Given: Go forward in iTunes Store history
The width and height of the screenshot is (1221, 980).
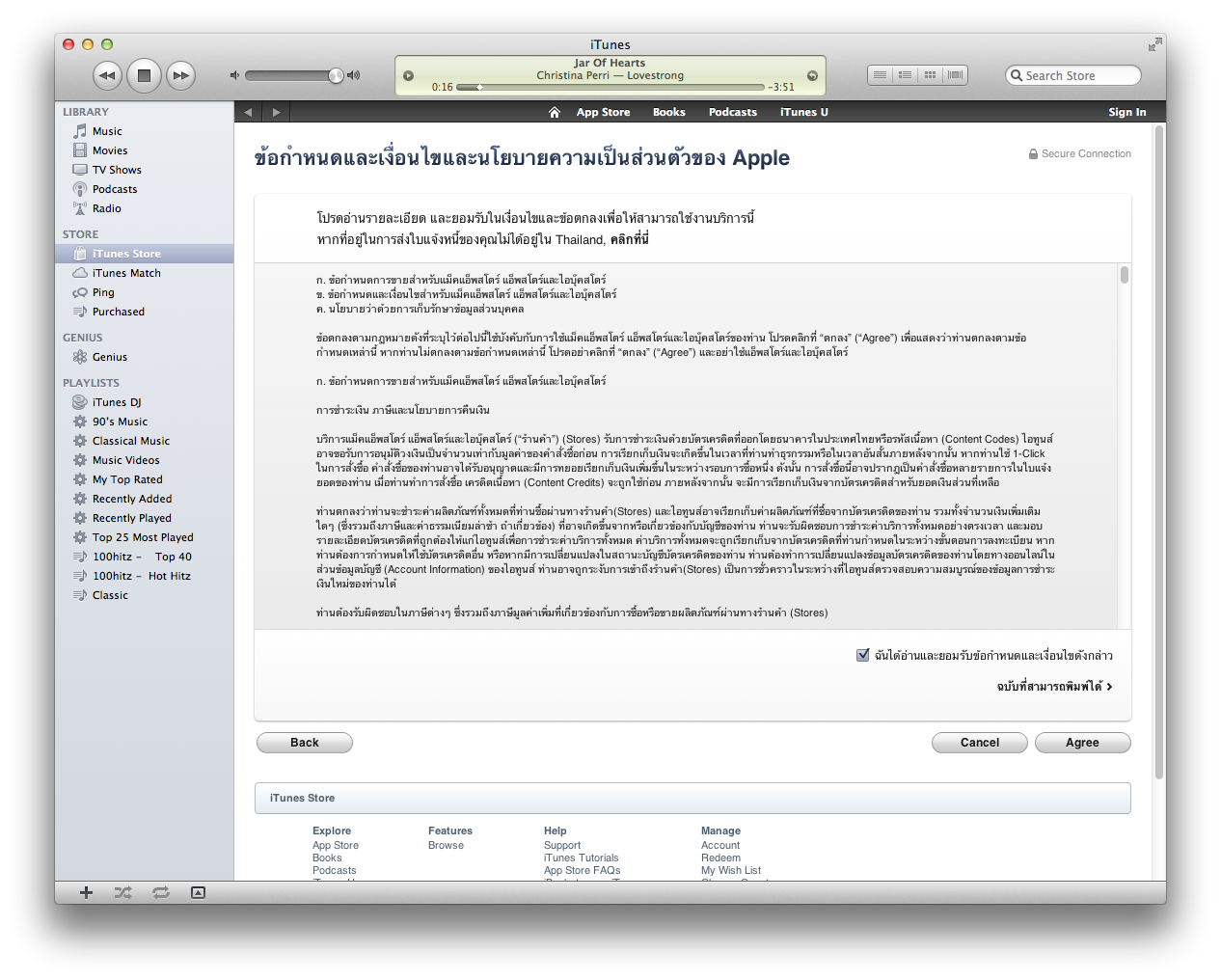Looking at the screenshot, I should (x=277, y=112).
